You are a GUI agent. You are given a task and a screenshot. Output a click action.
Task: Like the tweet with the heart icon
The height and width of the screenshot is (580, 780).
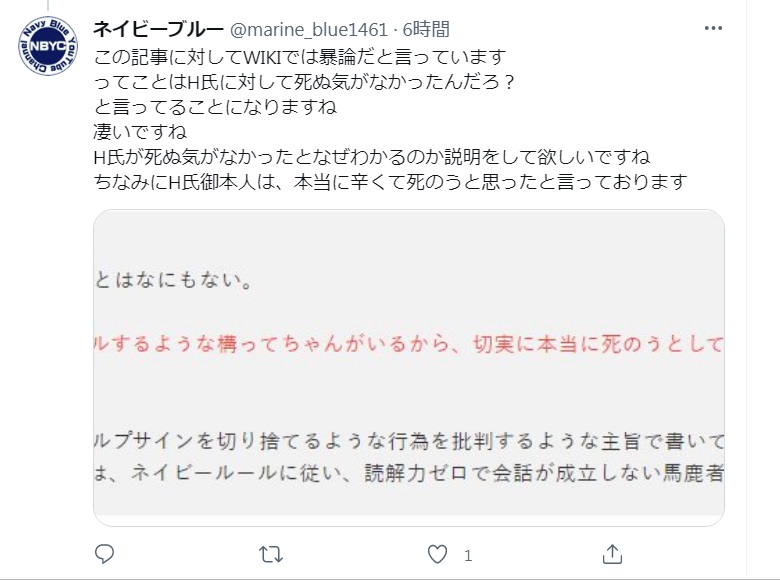(x=436, y=553)
